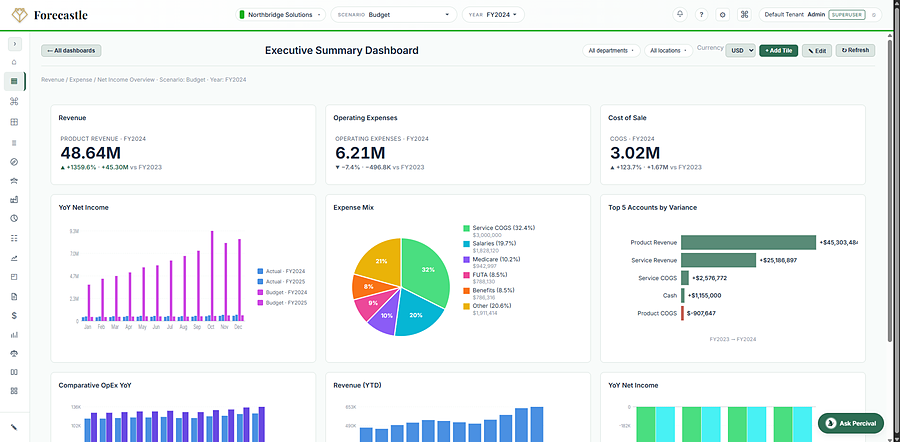Open the bar chart icon in the sidebar
Image resolution: width=900 pixels, height=442 pixels.
tap(14, 334)
